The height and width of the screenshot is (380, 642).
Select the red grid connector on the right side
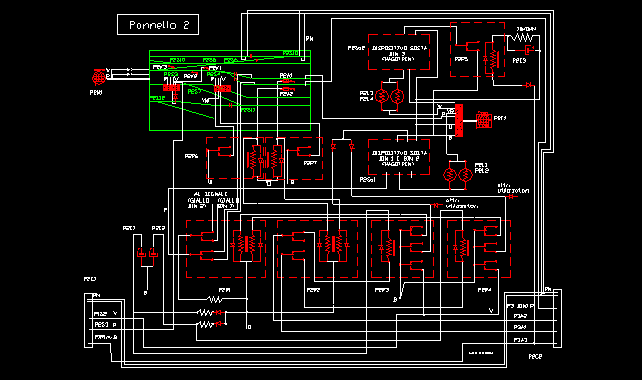point(484,120)
